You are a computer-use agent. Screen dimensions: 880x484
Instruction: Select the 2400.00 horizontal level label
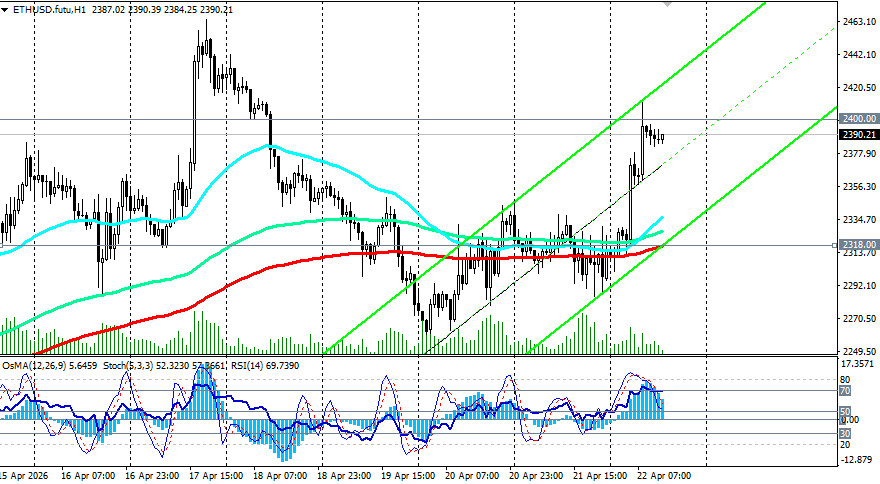click(x=859, y=118)
